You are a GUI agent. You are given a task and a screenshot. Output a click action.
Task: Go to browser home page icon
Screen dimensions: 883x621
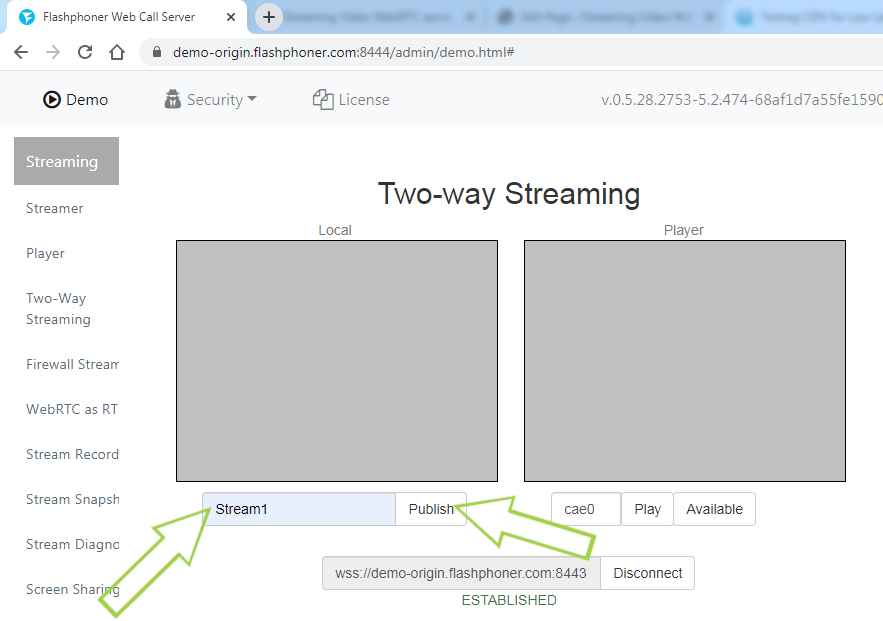117,52
